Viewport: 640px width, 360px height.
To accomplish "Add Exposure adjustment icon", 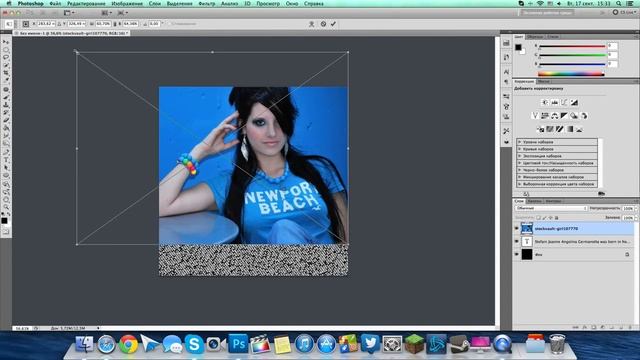I will coord(574,102).
